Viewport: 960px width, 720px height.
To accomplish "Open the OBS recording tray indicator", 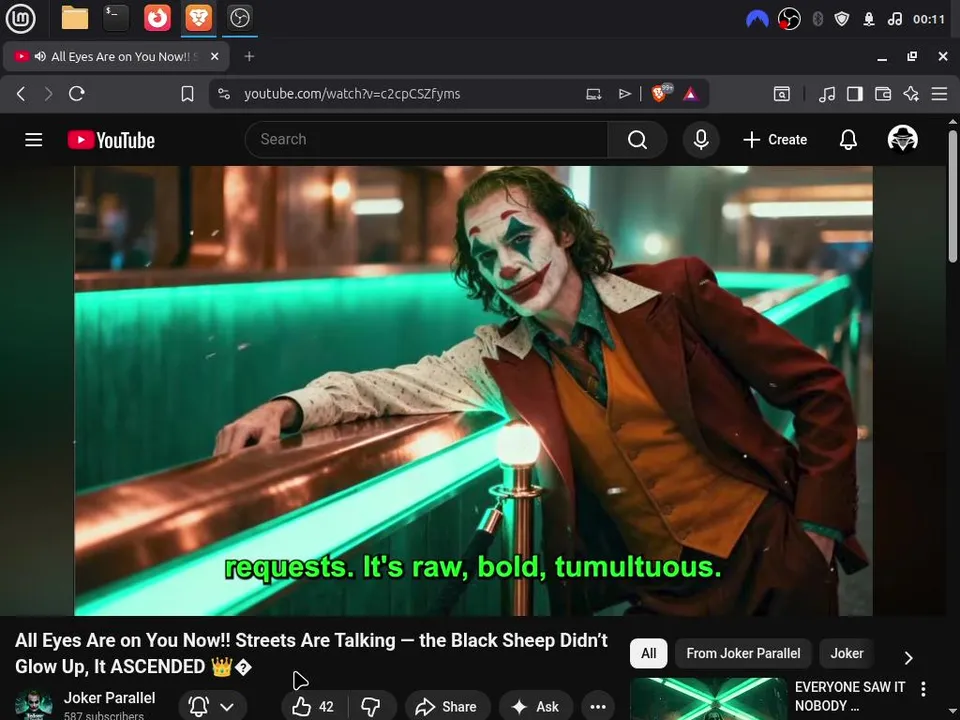I will click(x=789, y=20).
